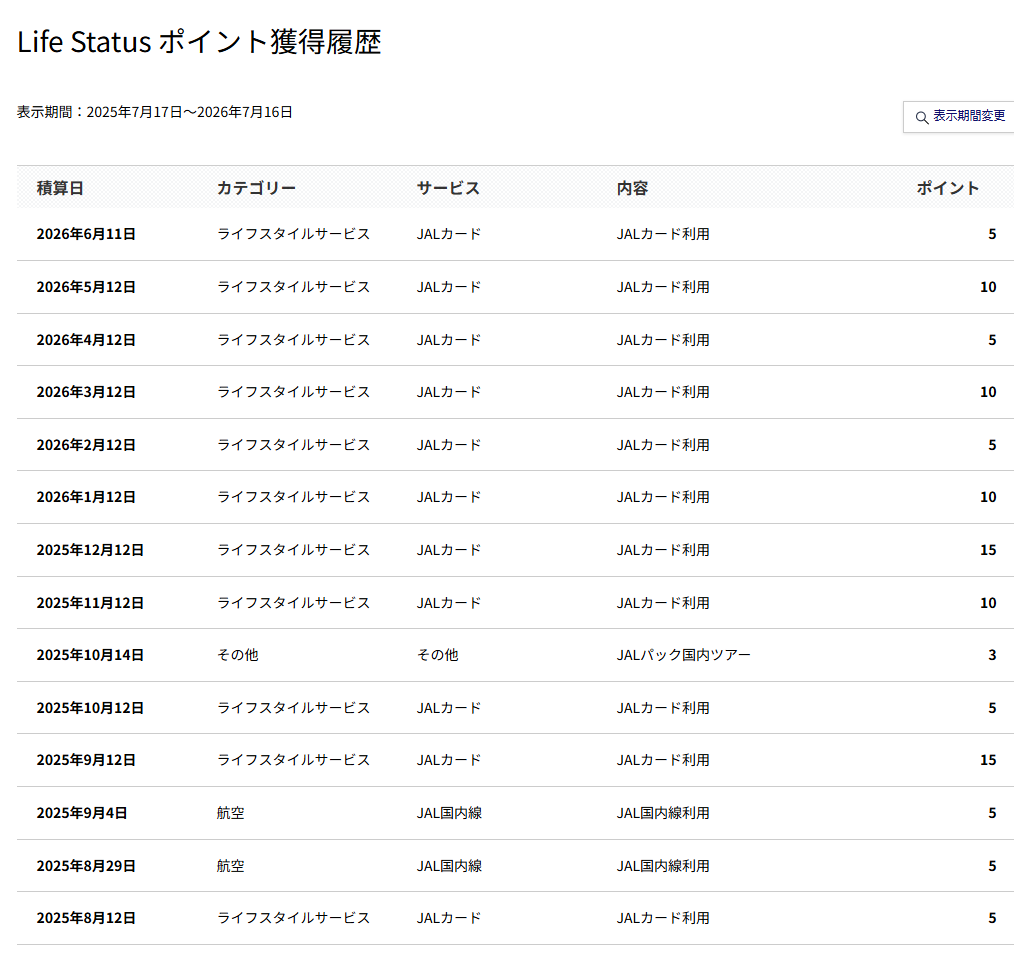1014x961 pixels.
Task: Click 航空 category in the 2025年9月4日 row
Action: point(230,814)
